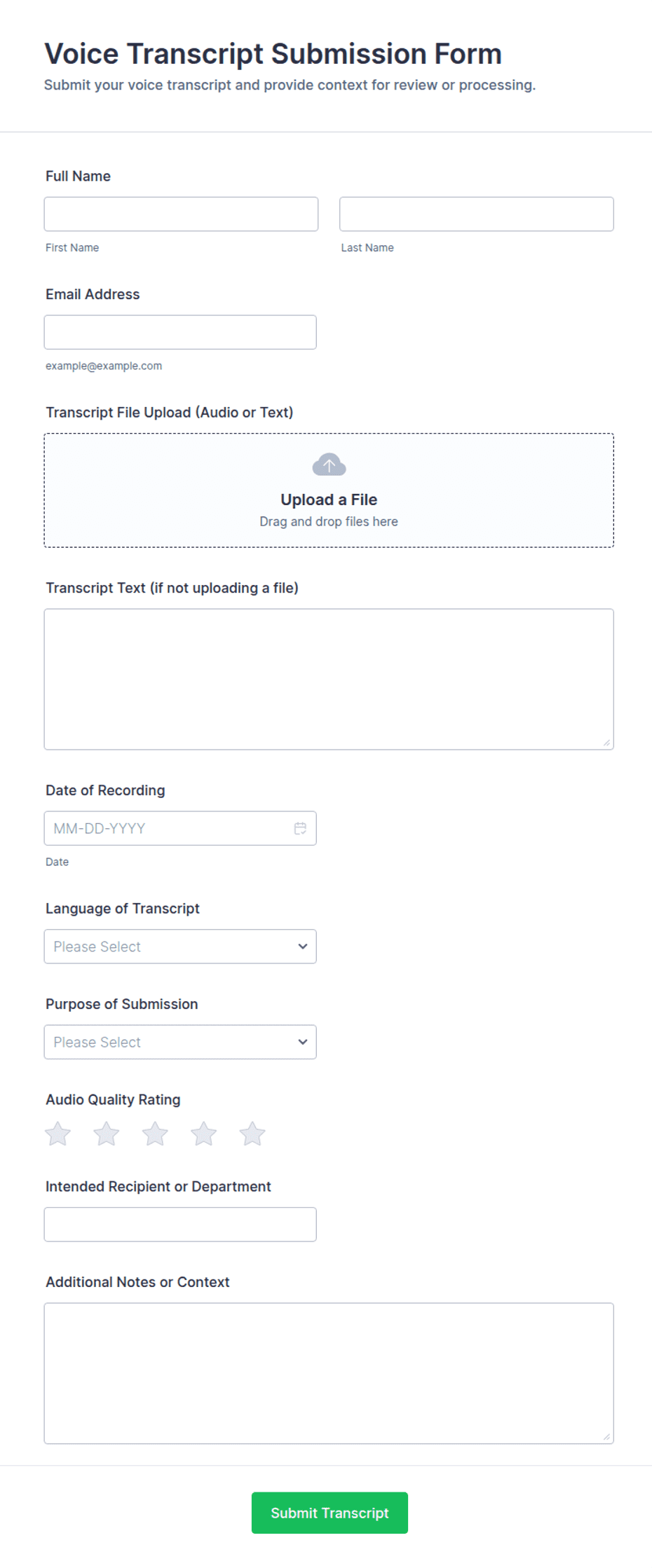The width and height of the screenshot is (652, 1568).
Task: Rate audio quality four stars
Action: point(204,1134)
